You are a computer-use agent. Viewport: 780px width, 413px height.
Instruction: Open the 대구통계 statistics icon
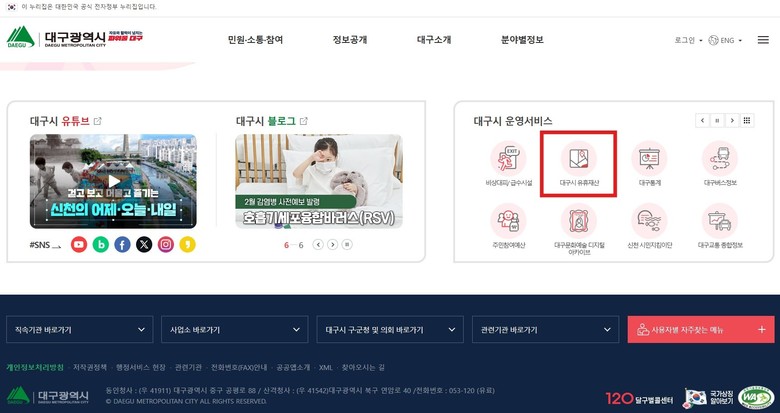pyautogui.click(x=649, y=164)
